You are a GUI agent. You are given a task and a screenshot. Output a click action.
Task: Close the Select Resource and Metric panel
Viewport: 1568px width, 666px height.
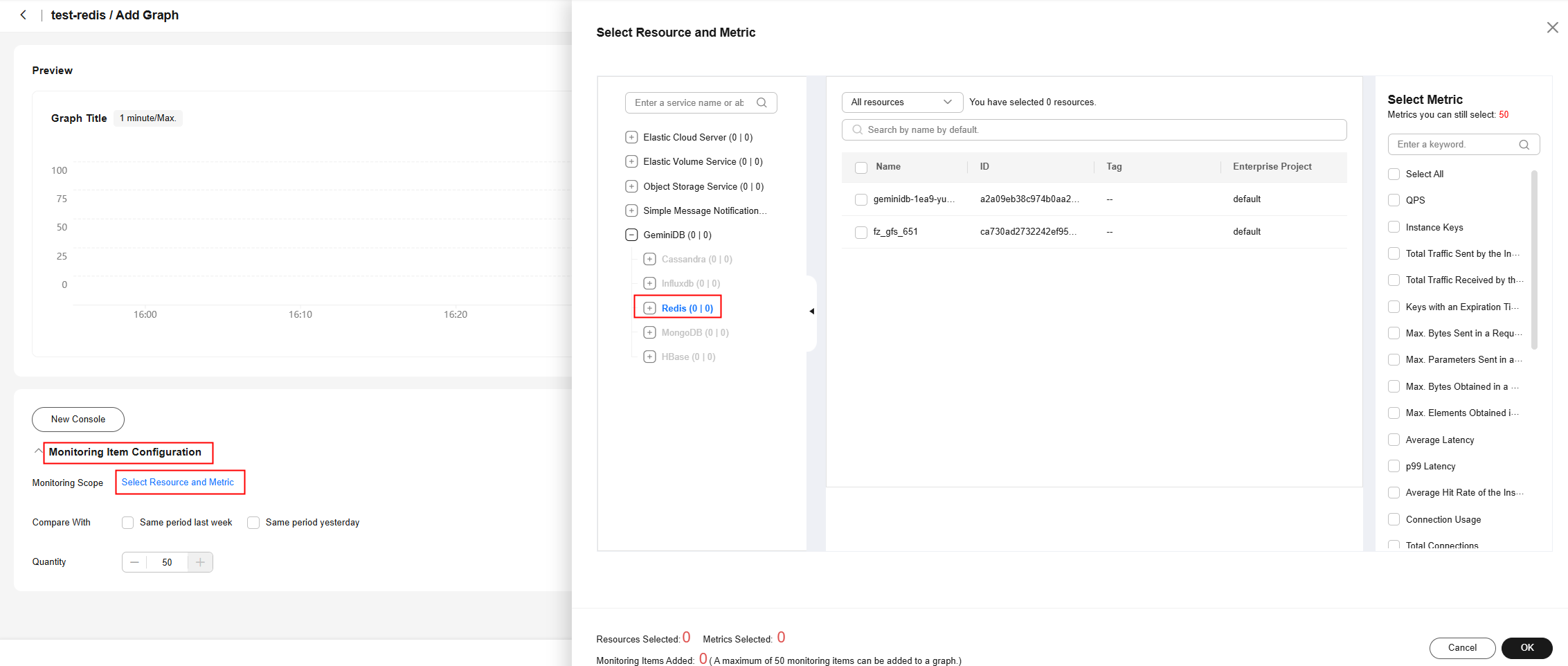(1552, 28)
